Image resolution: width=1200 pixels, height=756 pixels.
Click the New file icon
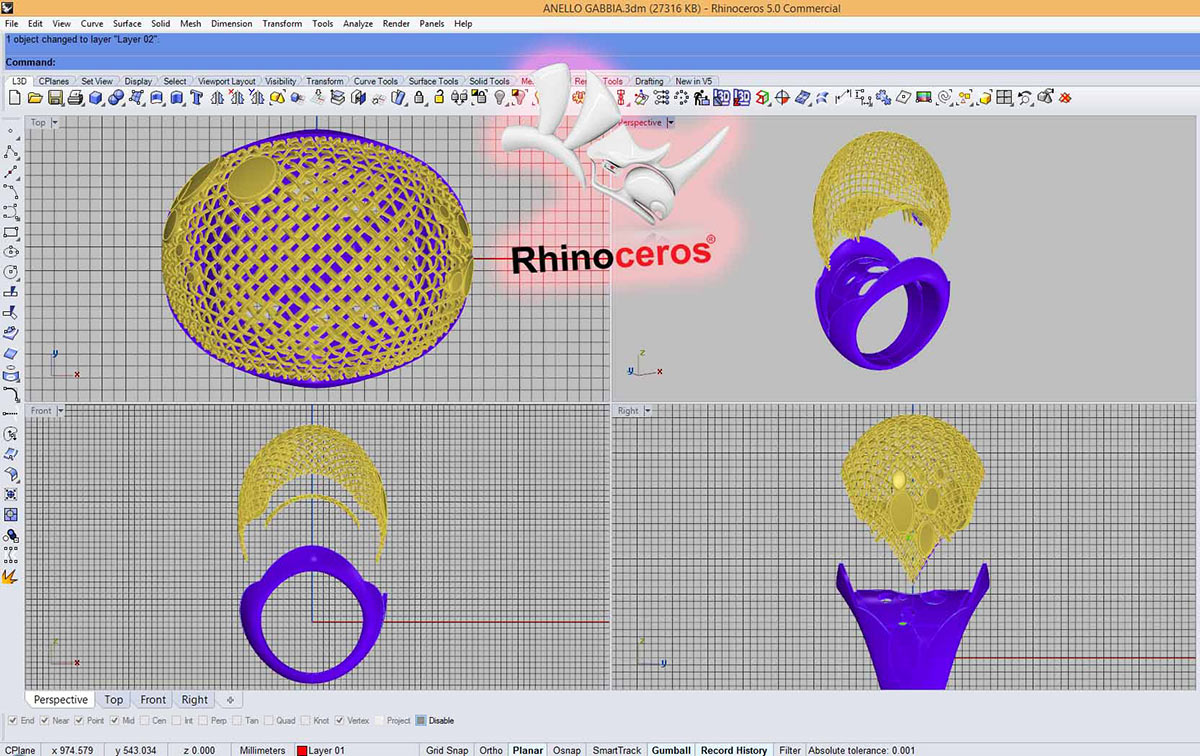(15, 98)
